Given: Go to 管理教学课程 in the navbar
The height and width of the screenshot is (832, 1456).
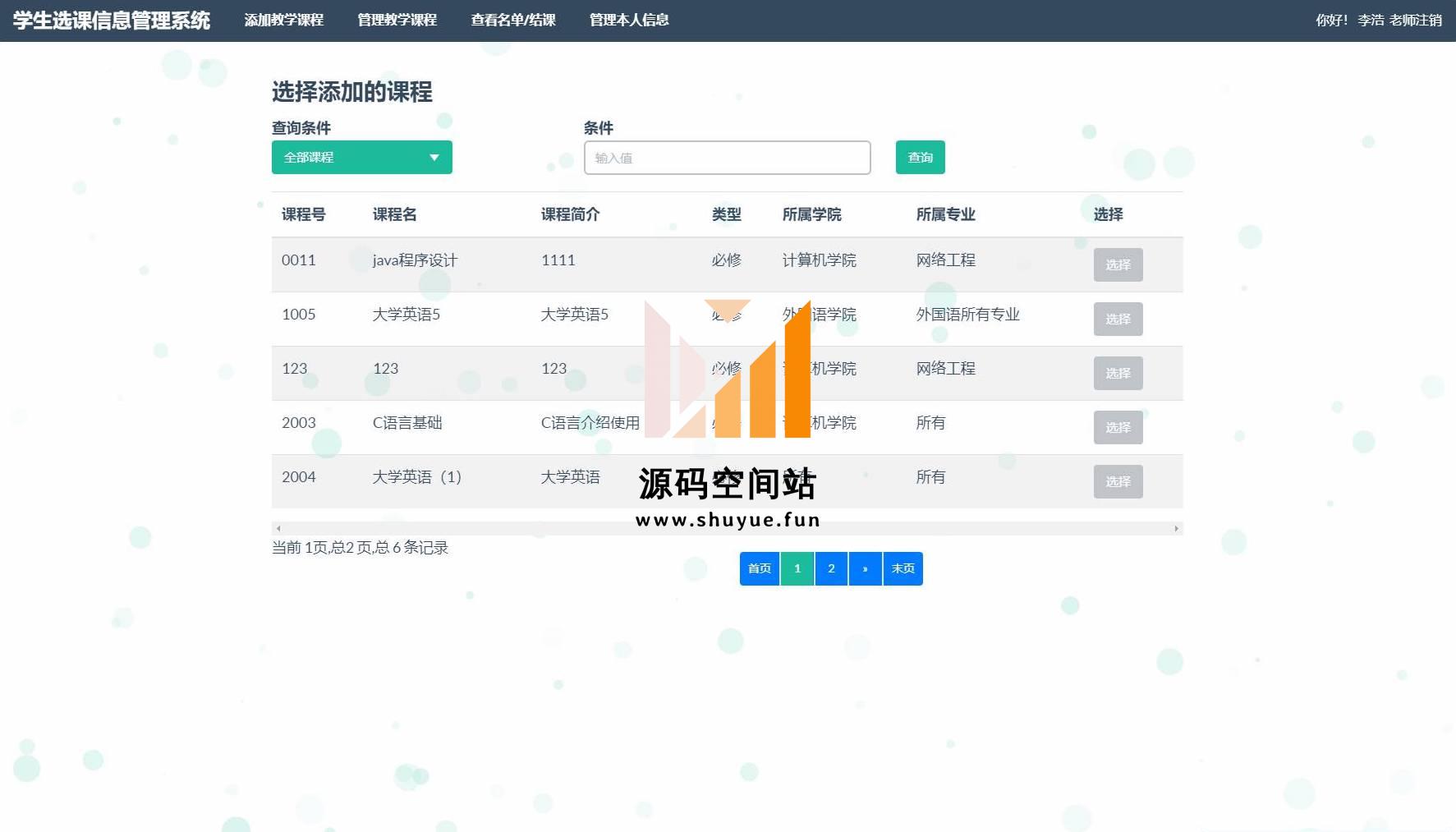Looking at the screenshot, I should [x=397, y=20].
